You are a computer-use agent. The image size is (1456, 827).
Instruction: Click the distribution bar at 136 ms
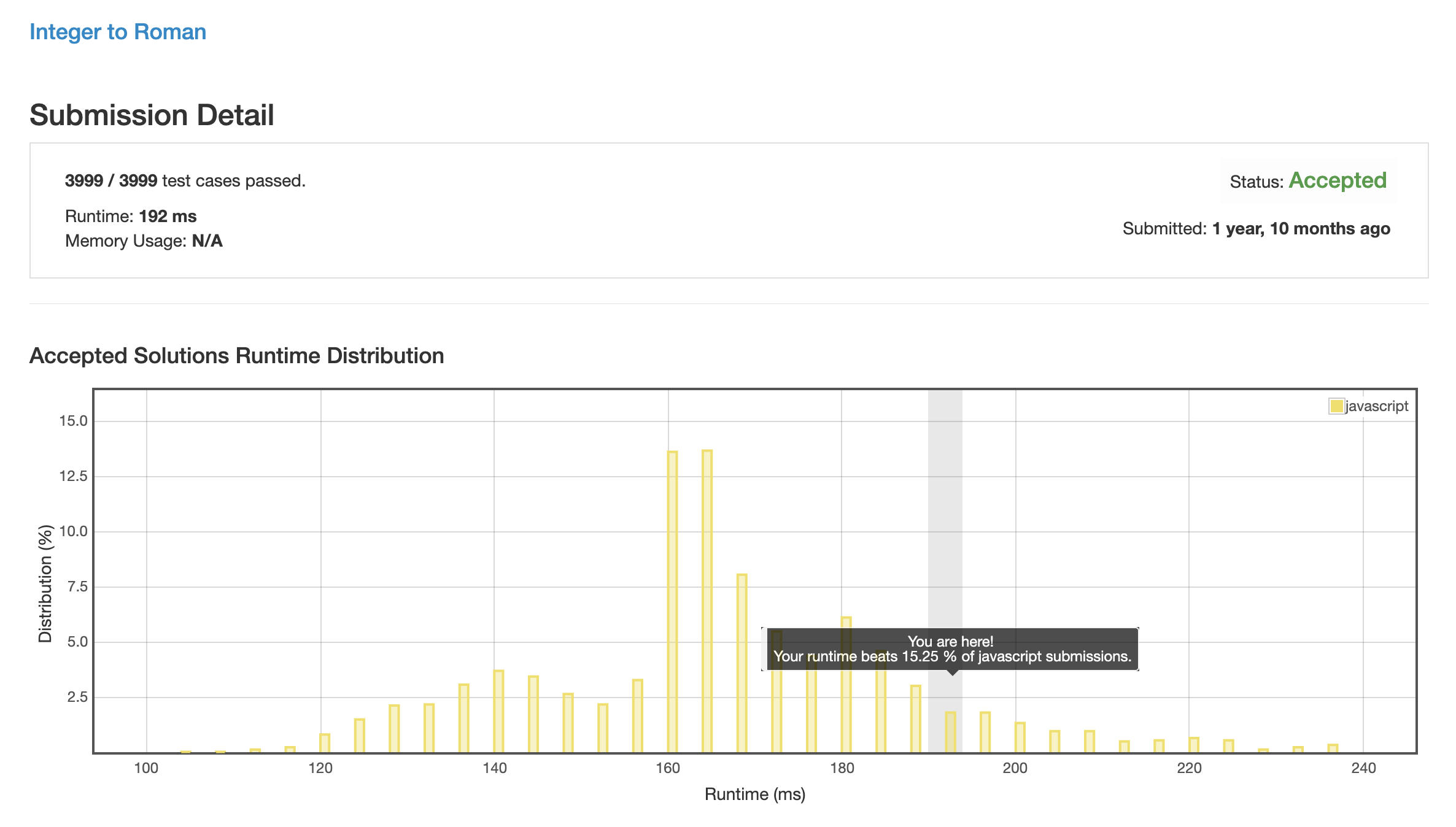click(x=464, y=718)
